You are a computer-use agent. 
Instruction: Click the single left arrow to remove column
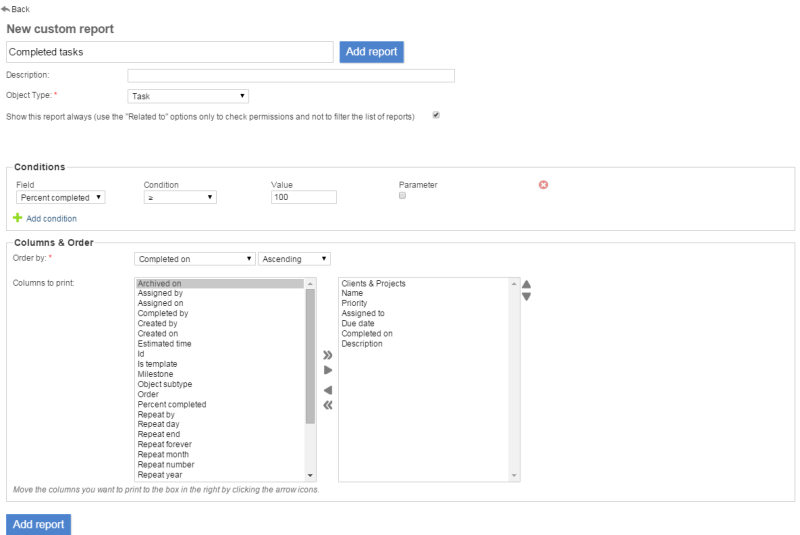click(327, 390)
